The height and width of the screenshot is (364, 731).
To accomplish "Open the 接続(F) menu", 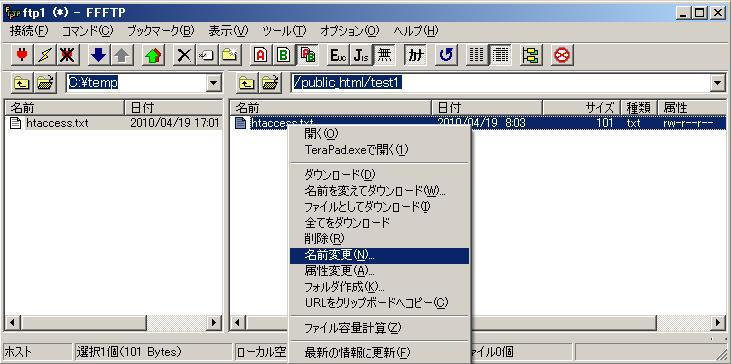I will [x=29, y=31].
